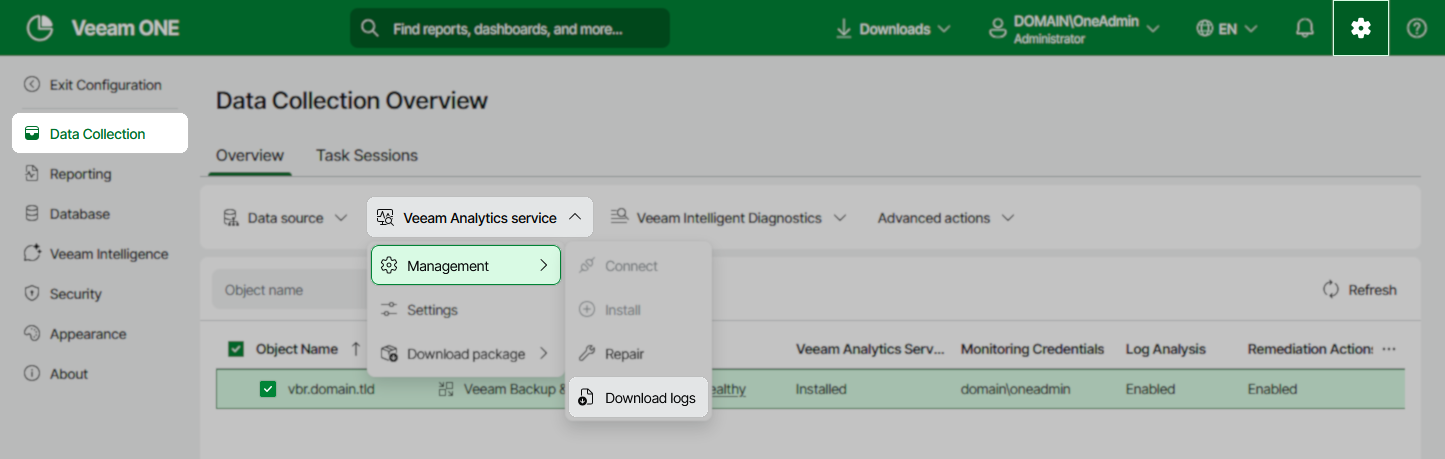
Task: Click the About info icon
Action: (32, 374)
